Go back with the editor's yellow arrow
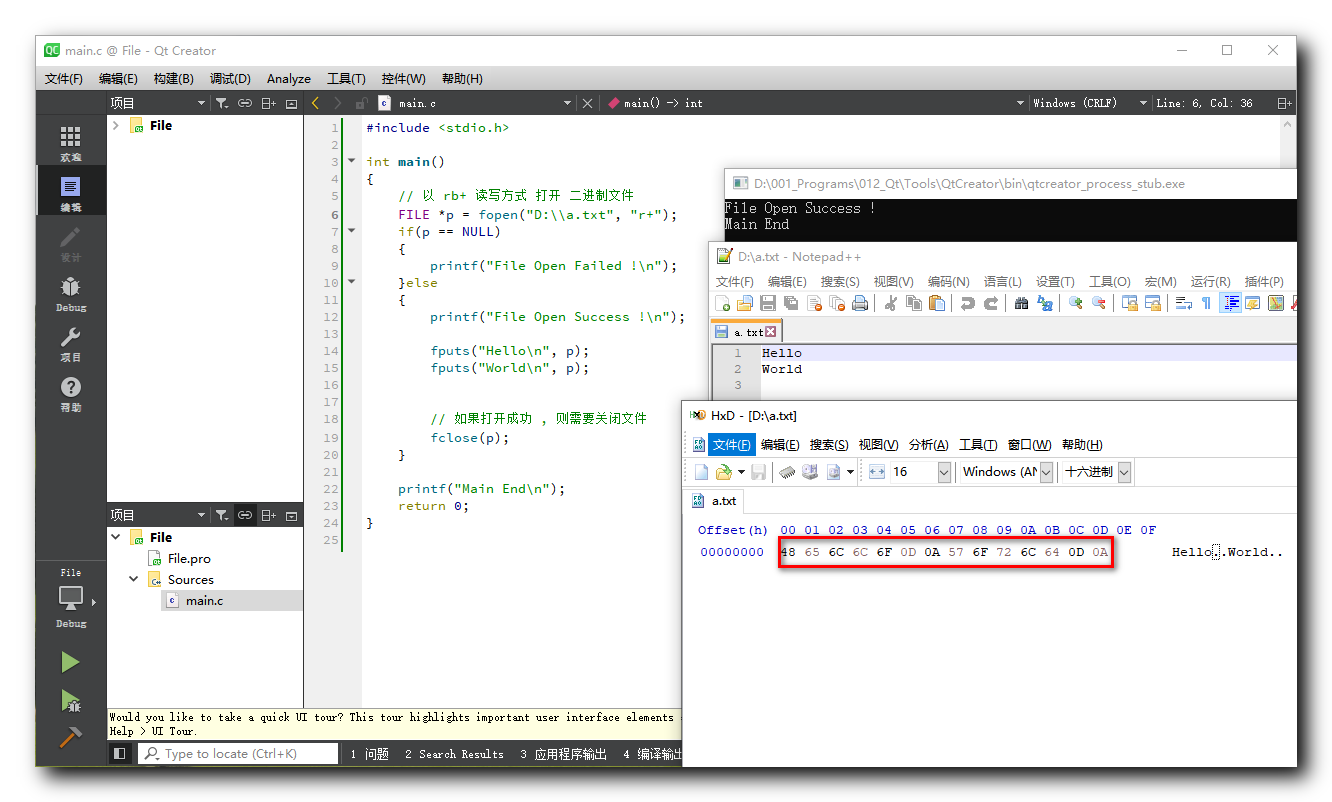The height and width of the screenshot is (802, 1332). pos(316,103)
